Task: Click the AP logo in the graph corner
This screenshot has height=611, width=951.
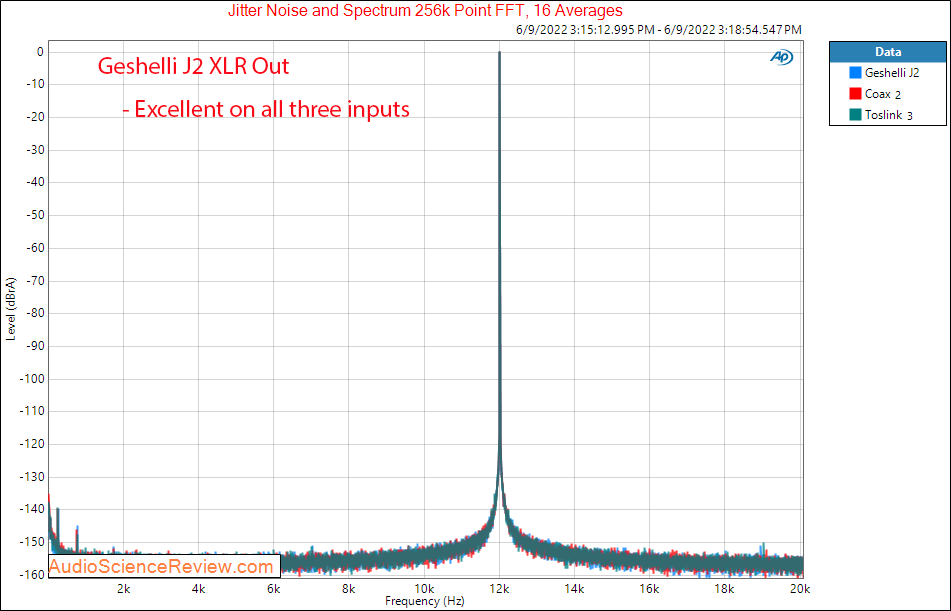Action: coord(782,57)
